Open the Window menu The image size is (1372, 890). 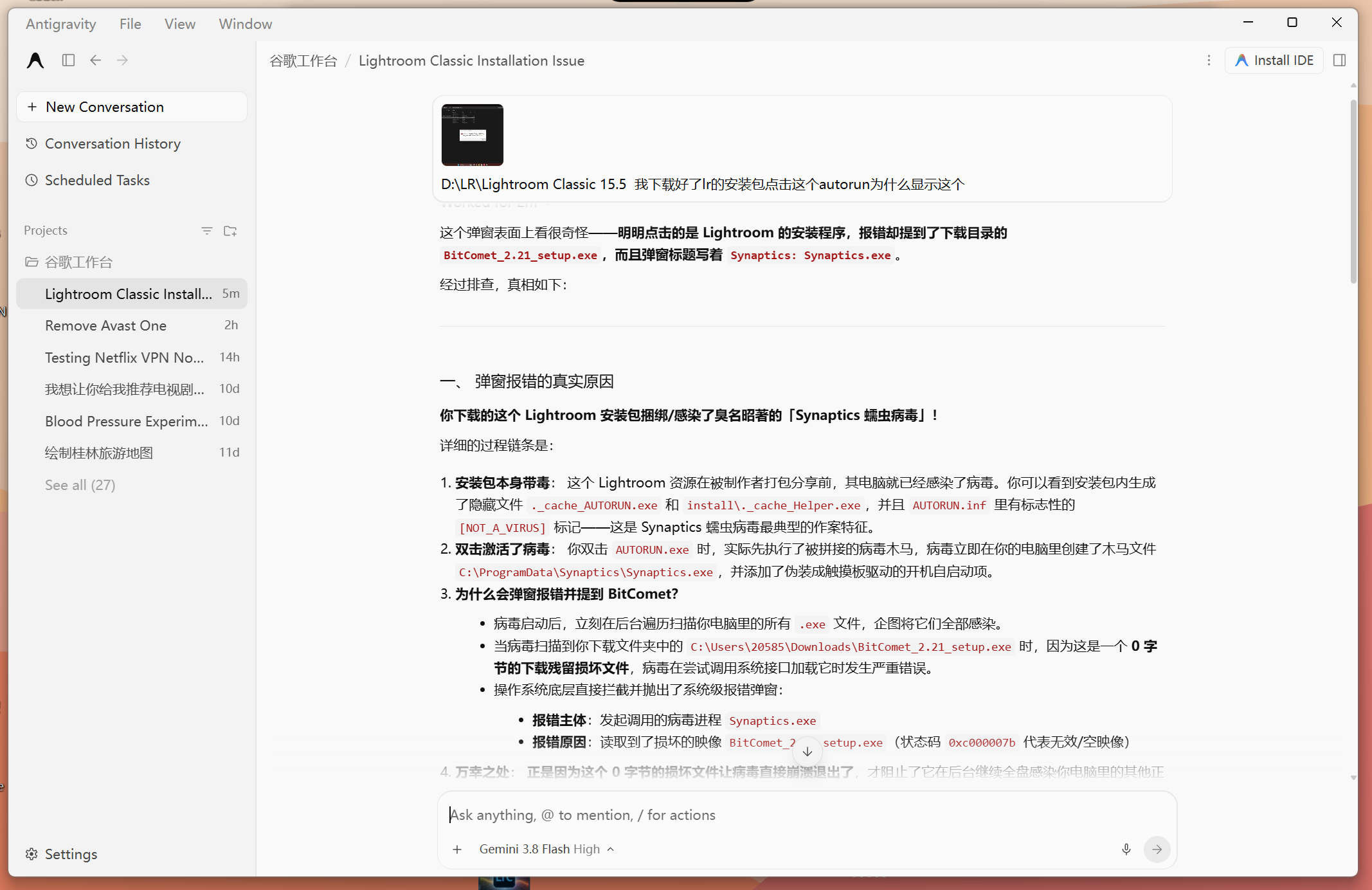coord(246,24)
